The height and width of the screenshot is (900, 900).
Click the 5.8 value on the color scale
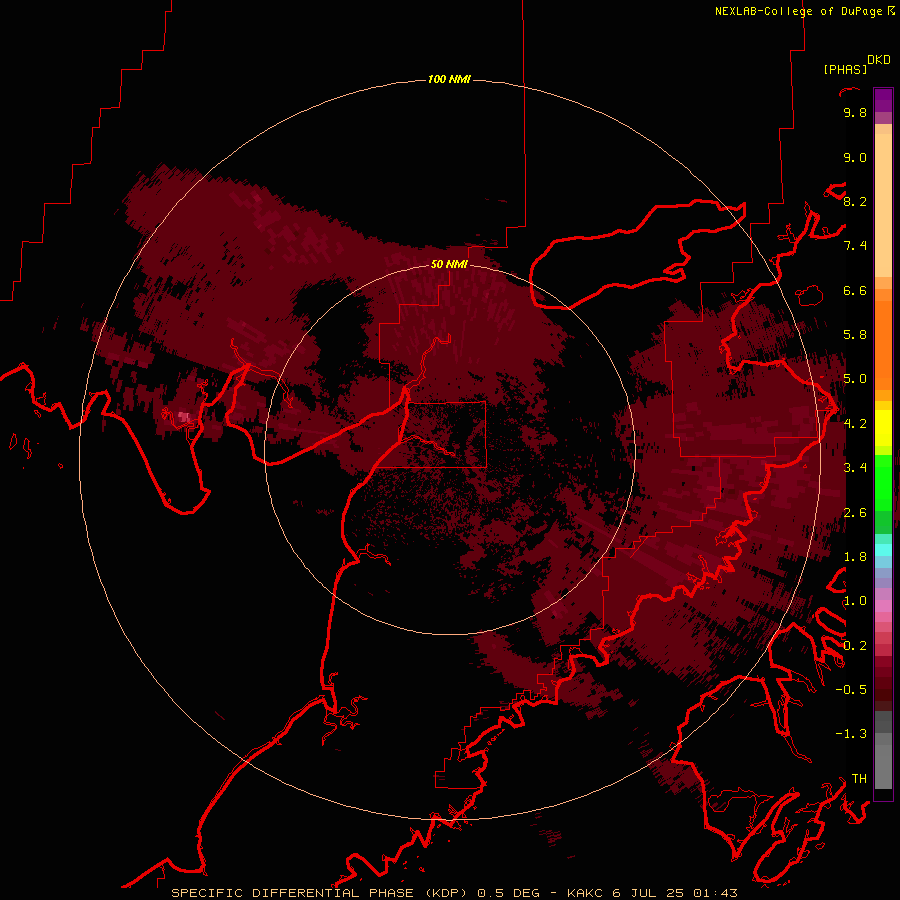pyautogui.click(x=855, y=335)
